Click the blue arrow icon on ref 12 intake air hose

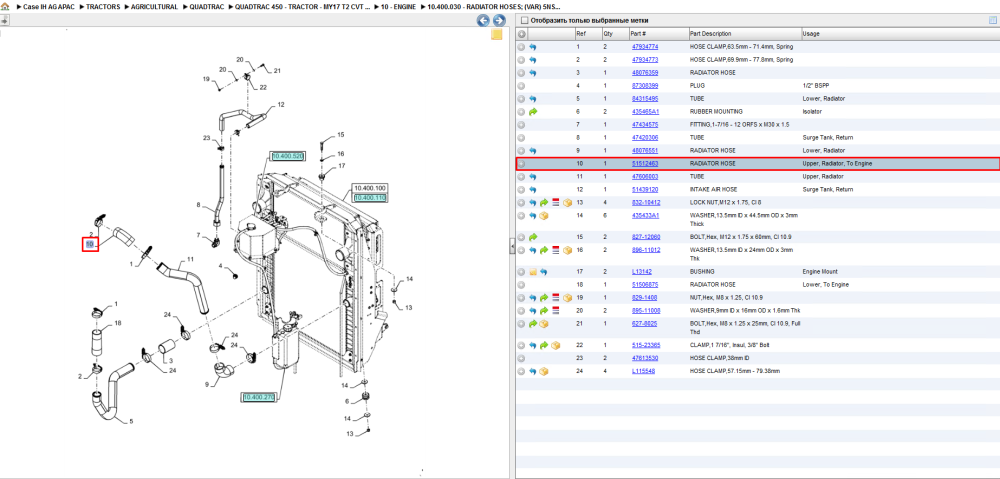point(533,189)
